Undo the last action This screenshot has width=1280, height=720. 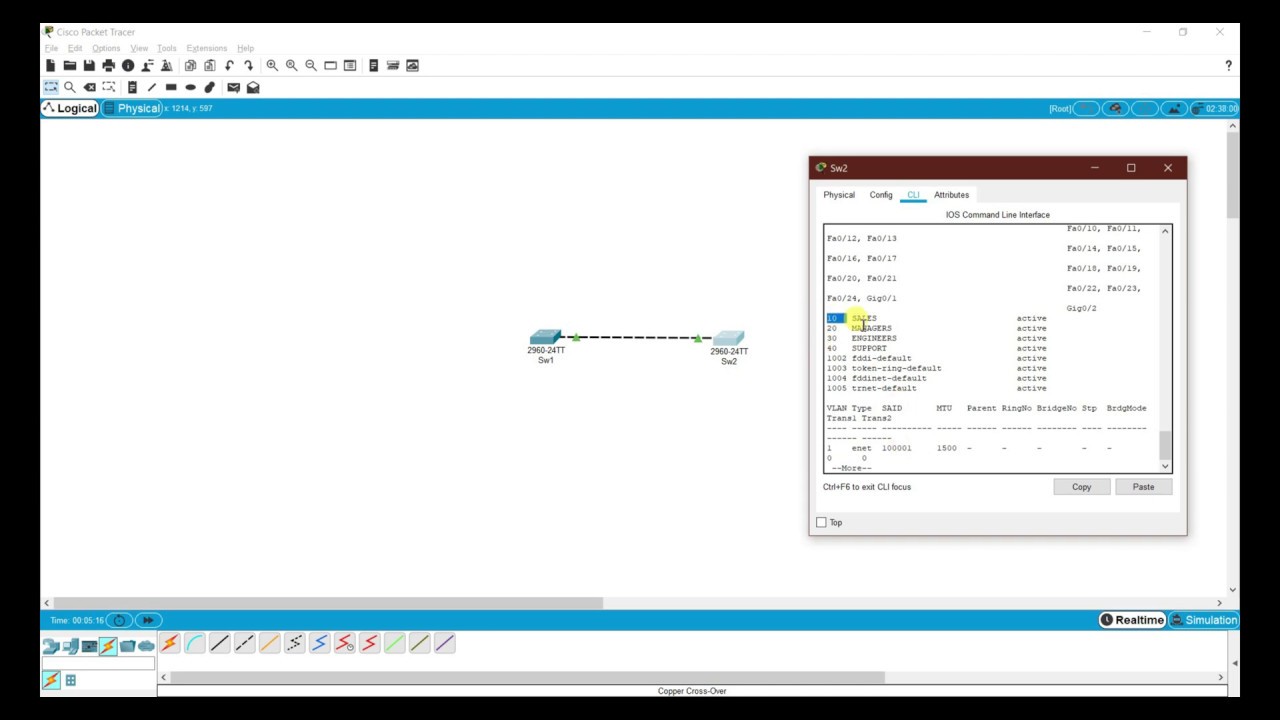click(x=229, y=65)
